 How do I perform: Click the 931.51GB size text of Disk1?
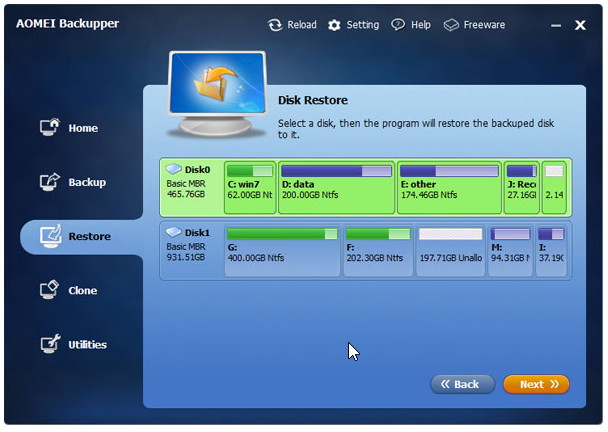[186, 257]
